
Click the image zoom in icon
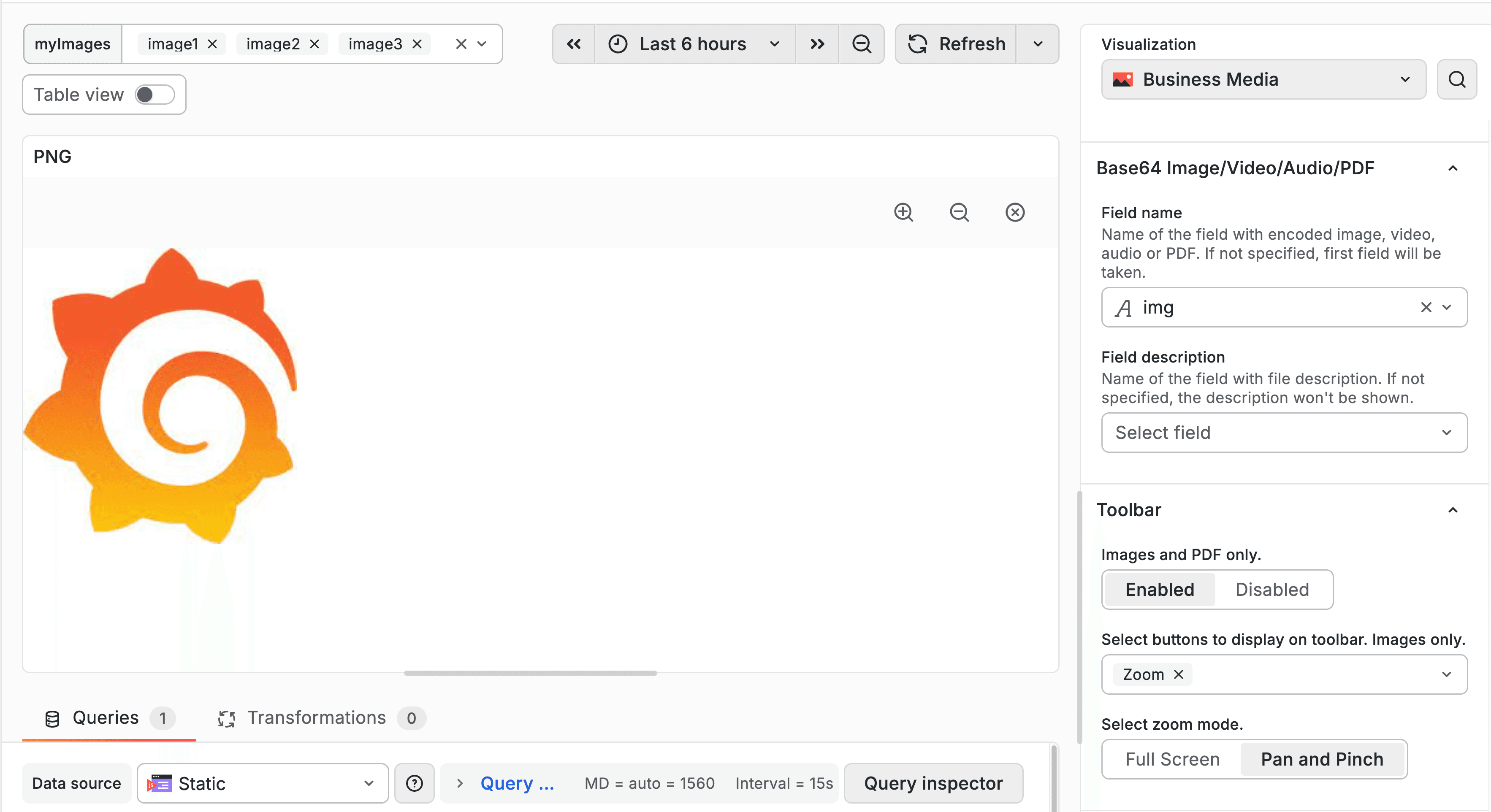[x=903, y=212]
